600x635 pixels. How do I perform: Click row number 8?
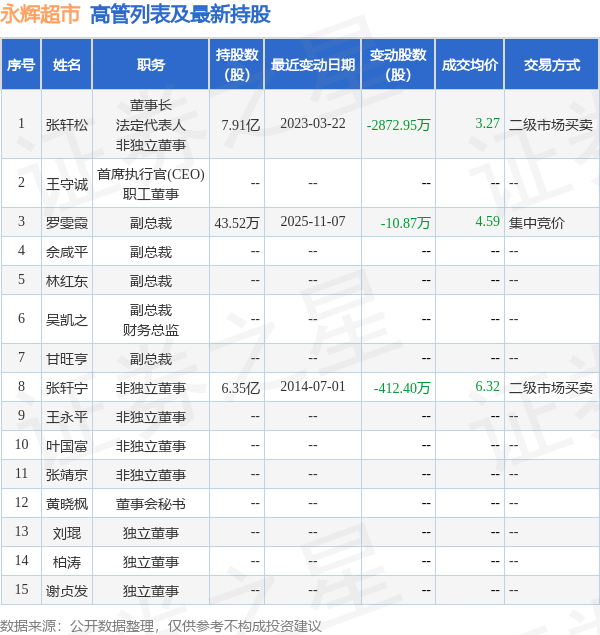[21, 386]
